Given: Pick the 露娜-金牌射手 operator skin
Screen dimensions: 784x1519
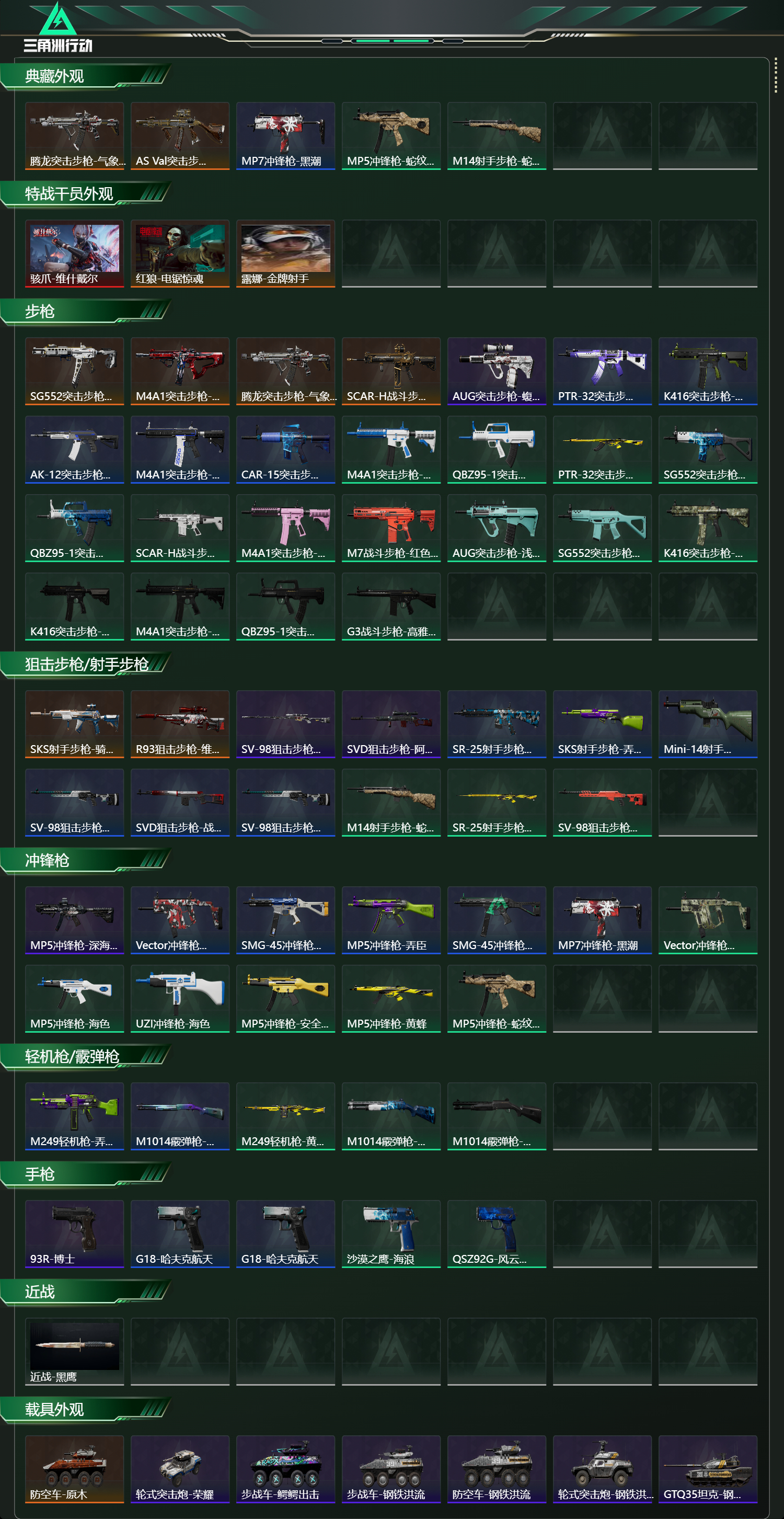Looking at the screenshot, I should (x=285, y=254).
